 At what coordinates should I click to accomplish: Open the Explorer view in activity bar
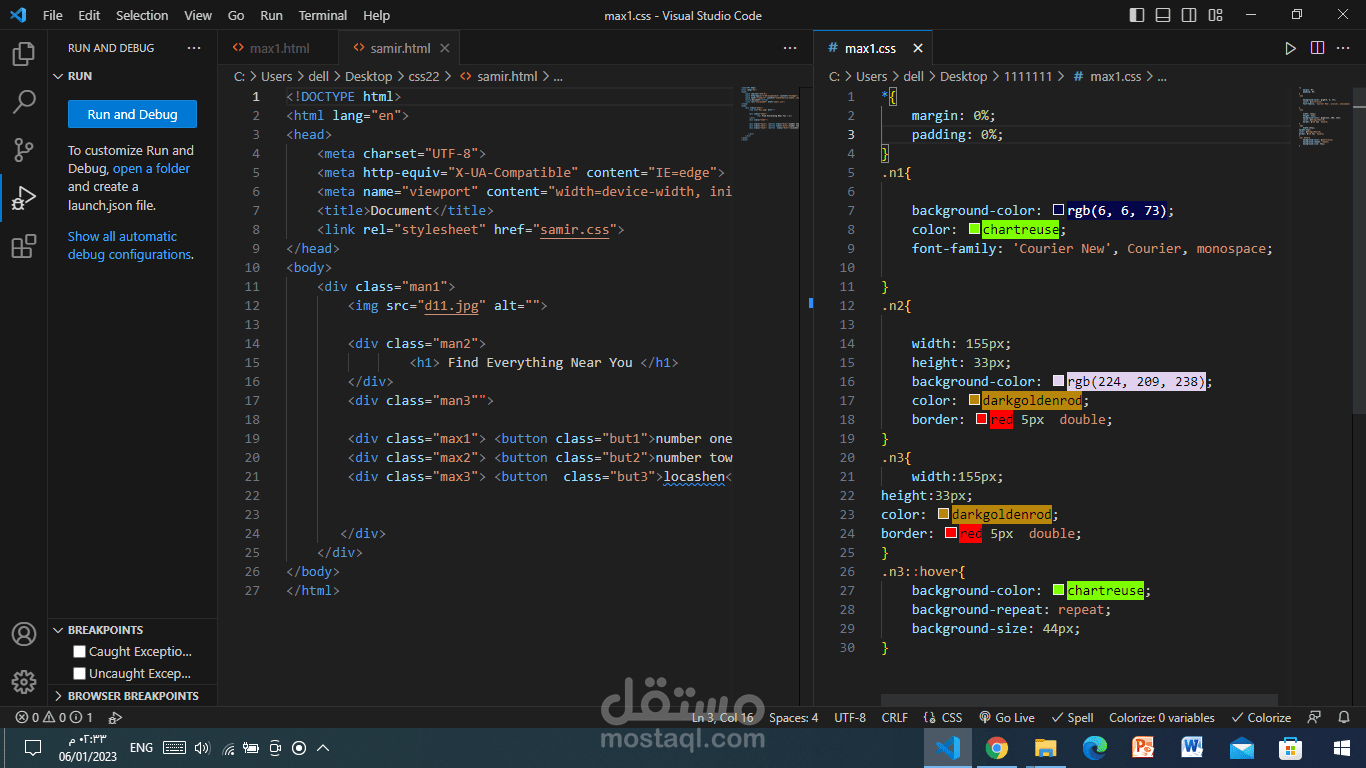tap(24, 54)
